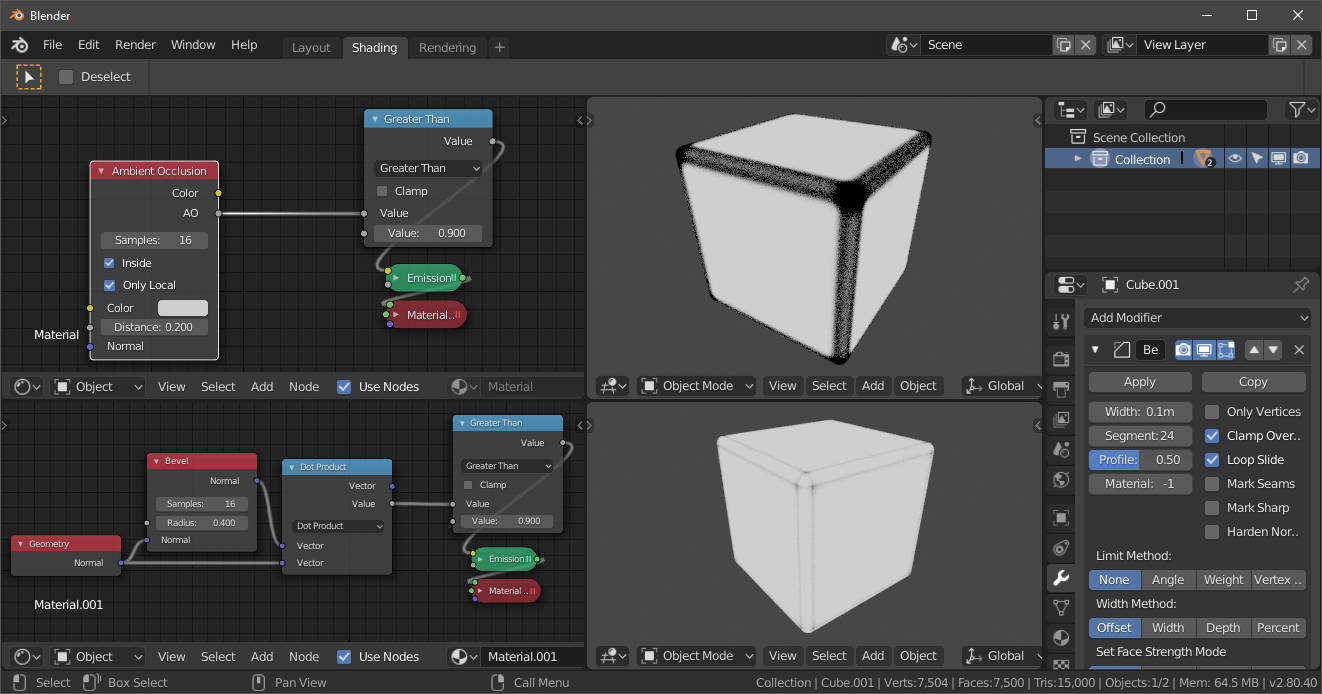Toggle Collection visibility eye in the outliner
1322x694 pixels.
click(x=1233, y=158)
